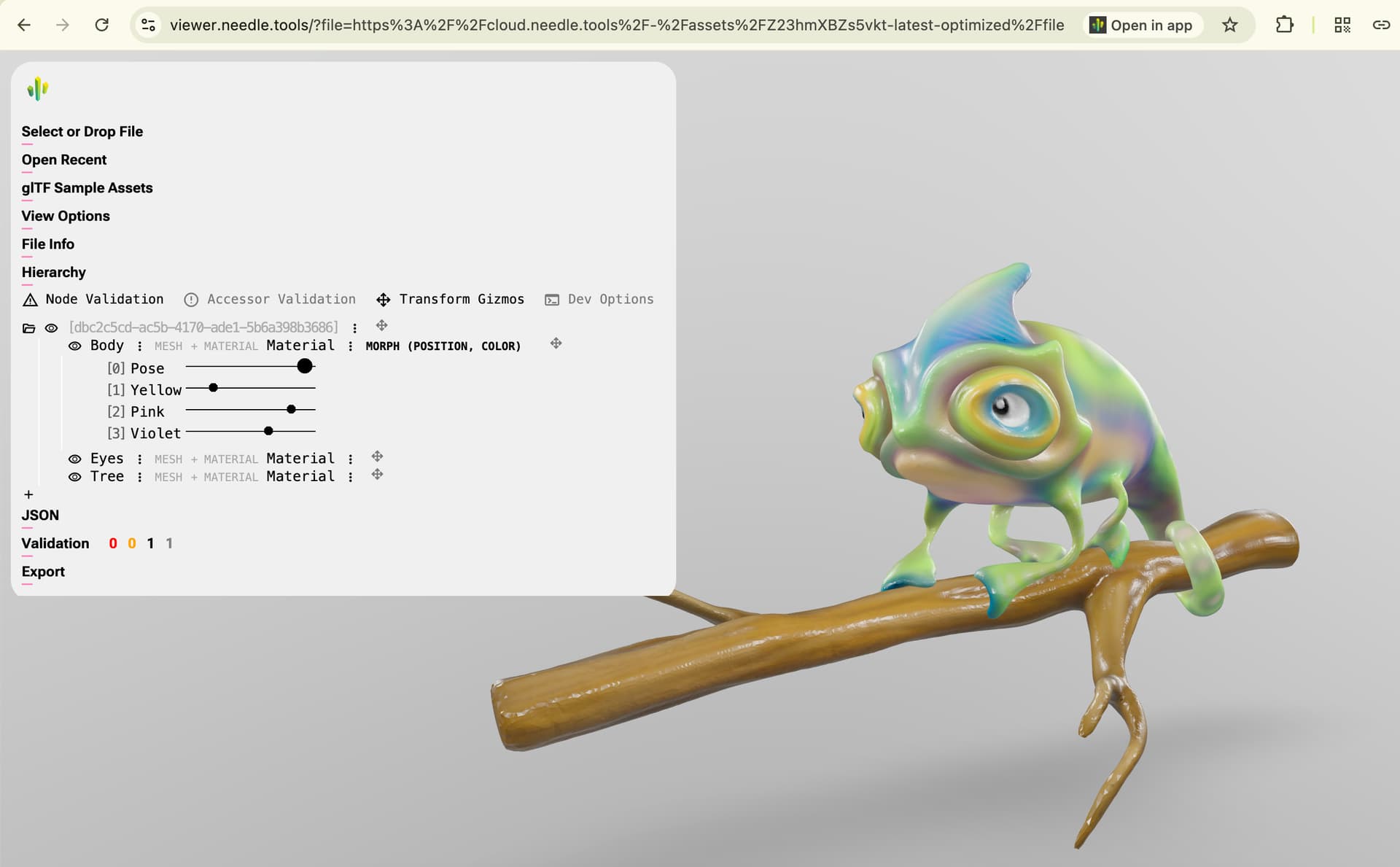1400x867 pixels.
Task: Click the Needle cactus logo icon
Action: pyautogui.click(x=37, y=89)
